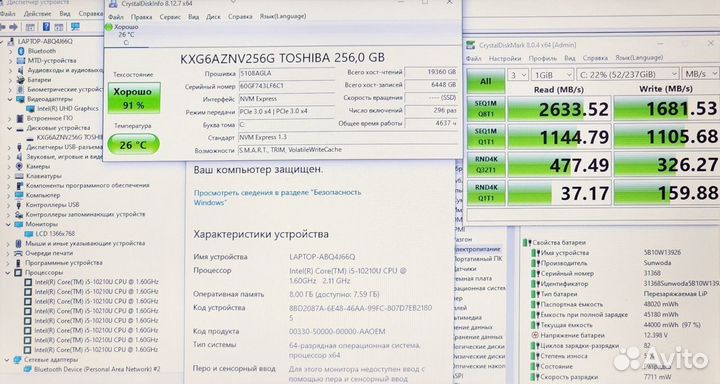
Task: Open the Безопасность Windows details link
Action: [277, 198]
